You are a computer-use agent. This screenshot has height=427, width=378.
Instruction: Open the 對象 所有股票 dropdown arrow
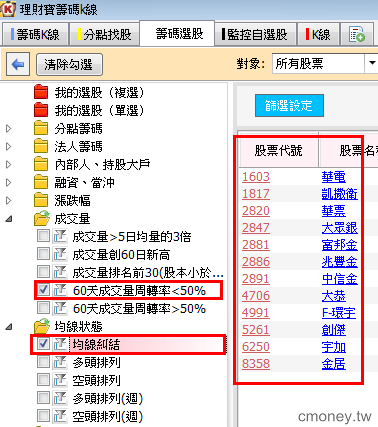coord(372,63)
